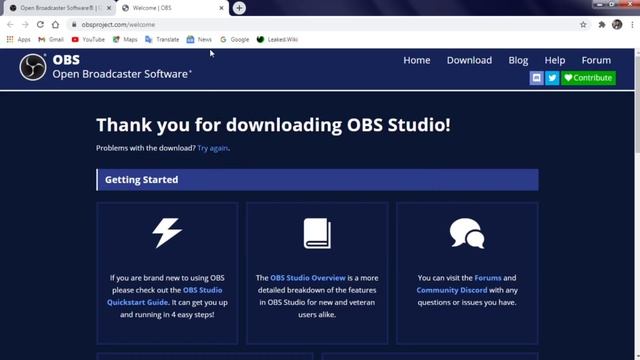Viewport: 640px width, 360px height.
Task: Open the Forums link in the community card
Action: (x=488, y=278)
